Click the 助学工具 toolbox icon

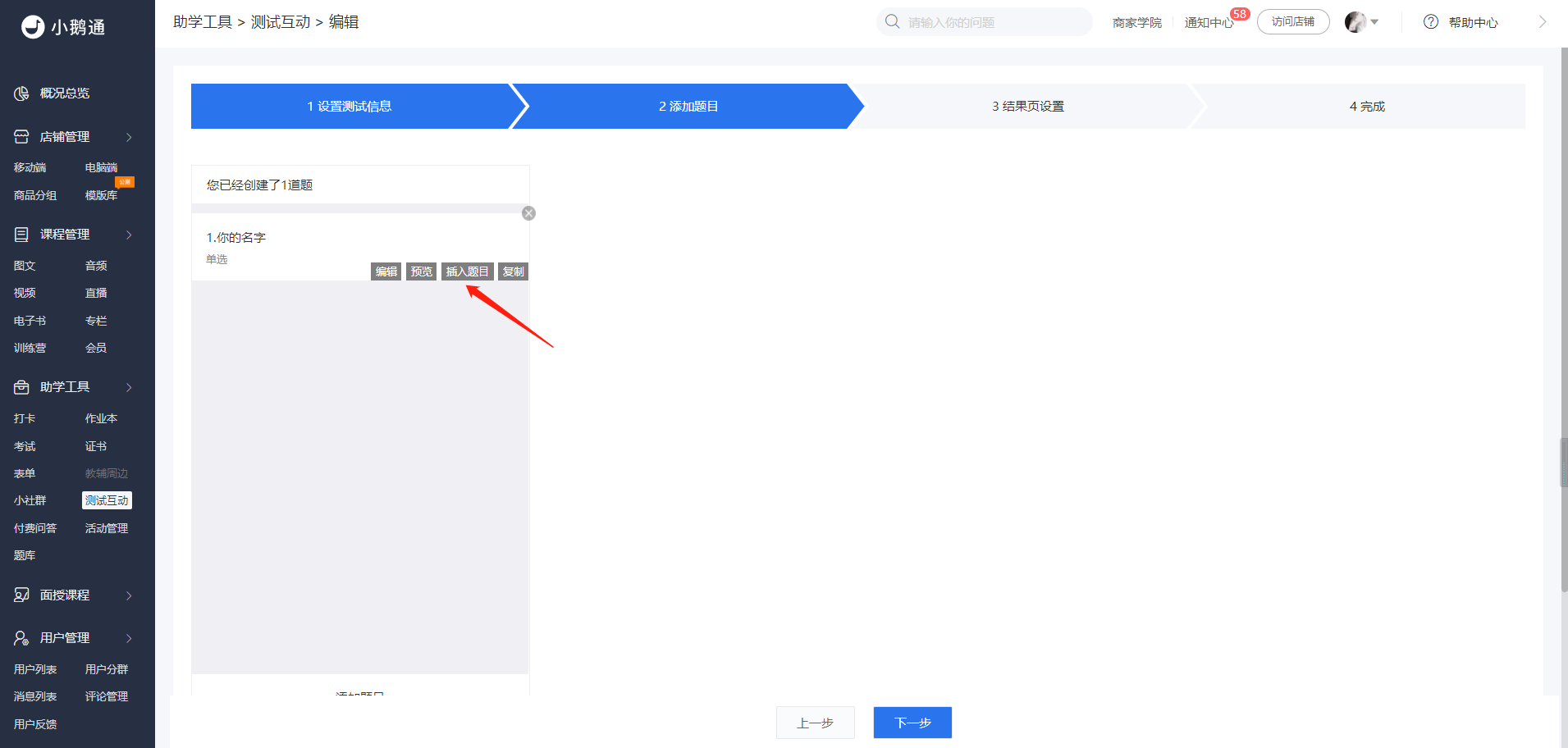(21, 387)
